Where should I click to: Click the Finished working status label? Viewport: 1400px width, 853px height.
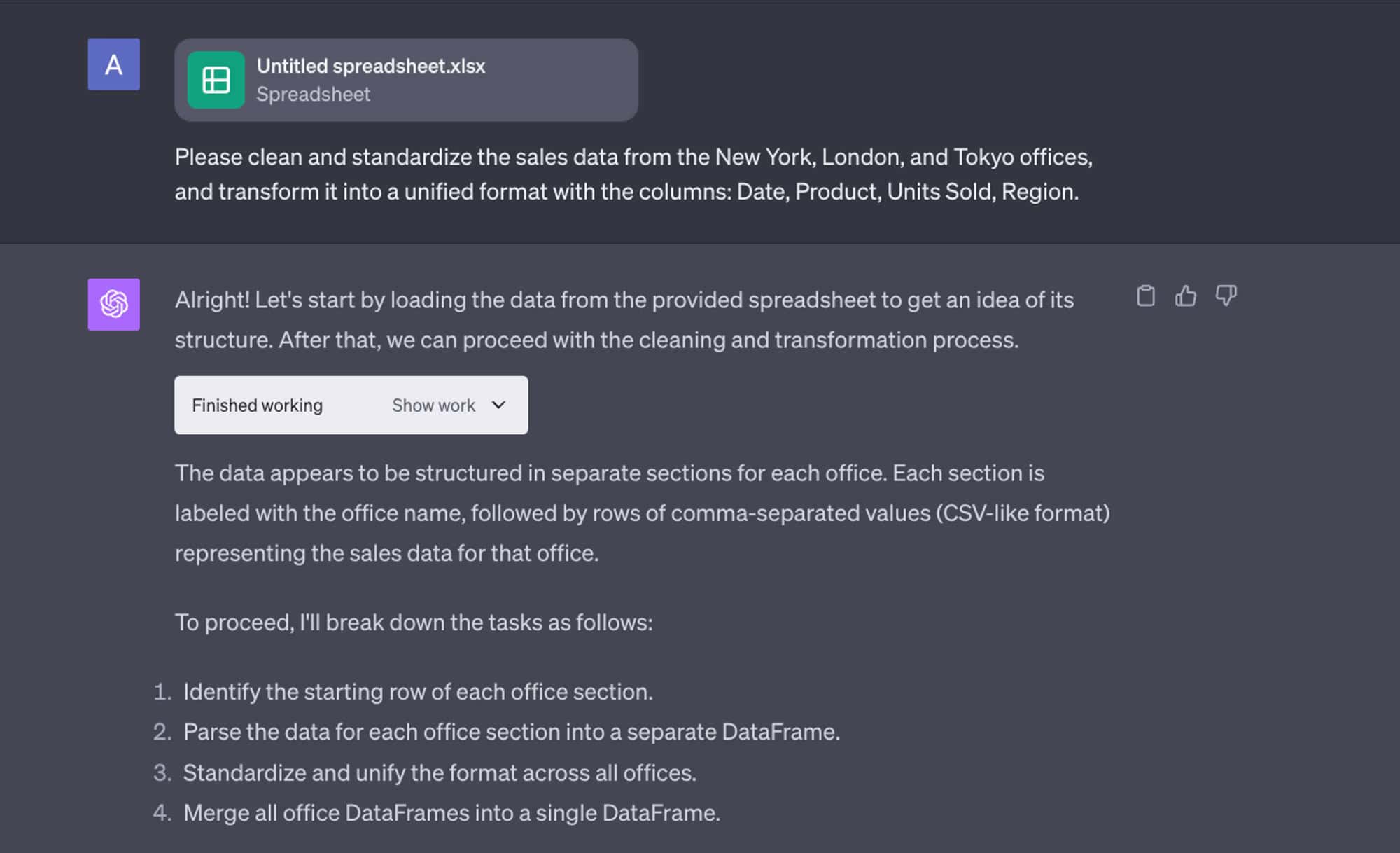point(257,405)
